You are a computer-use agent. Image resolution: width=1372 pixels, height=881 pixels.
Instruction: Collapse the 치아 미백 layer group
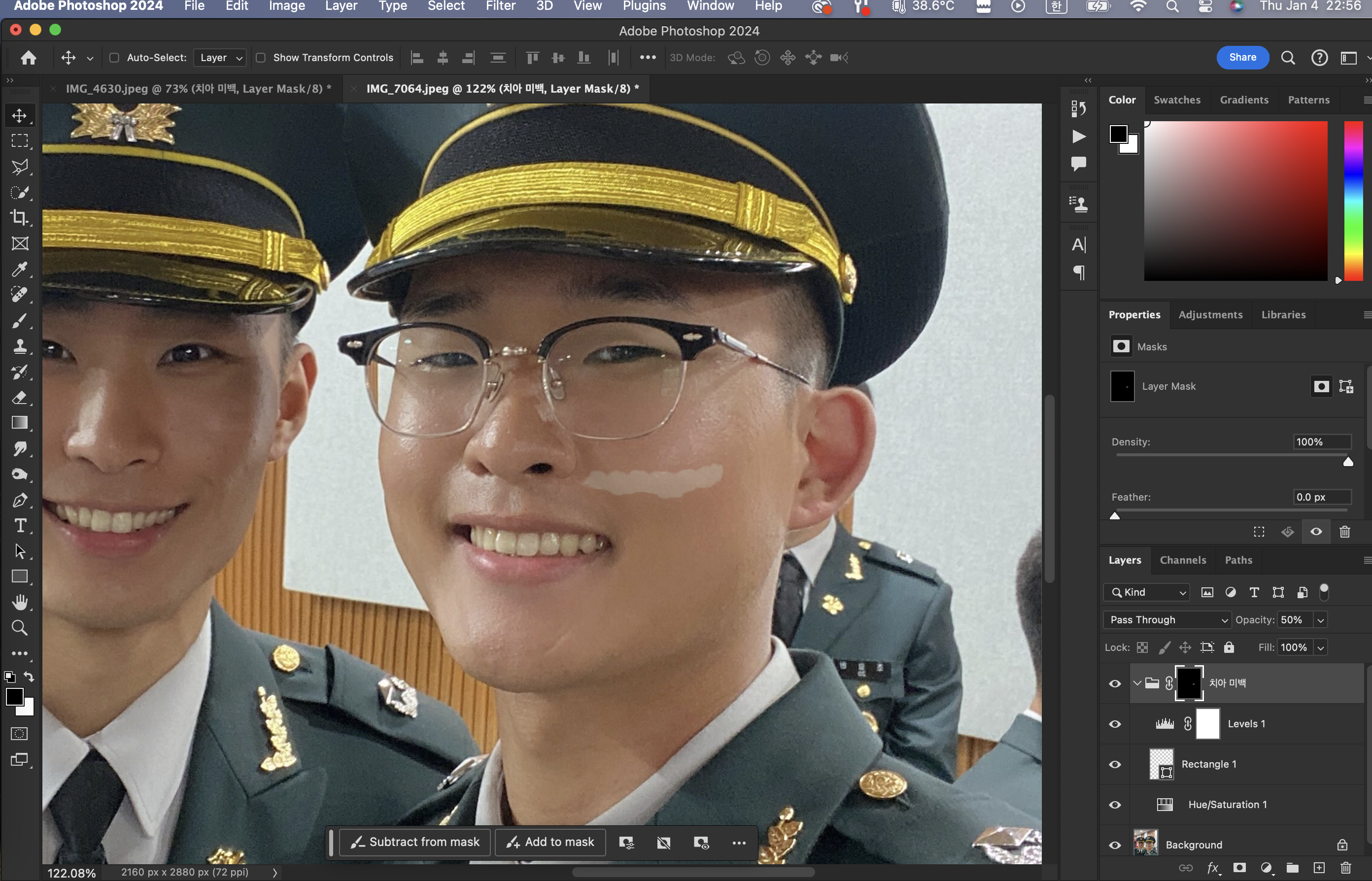[x=1137, y=683]
